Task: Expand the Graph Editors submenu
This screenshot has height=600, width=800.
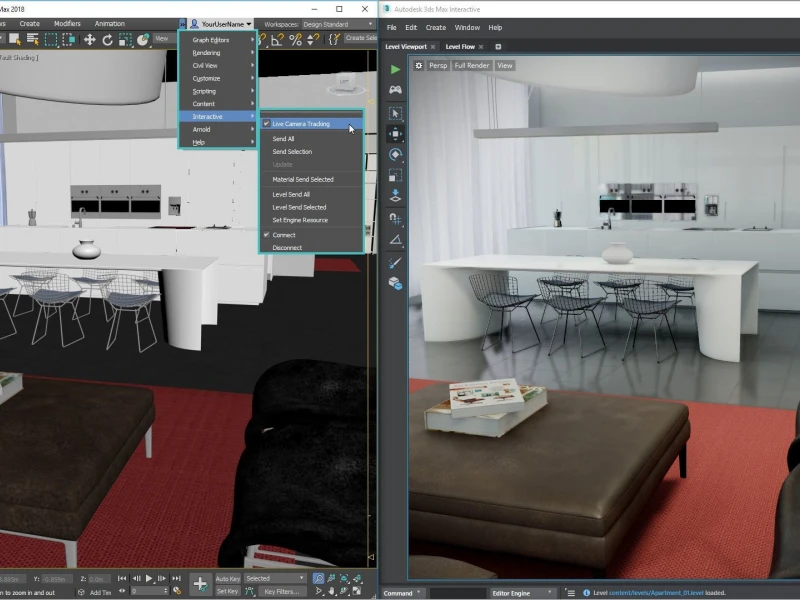Action: [218, 40]
